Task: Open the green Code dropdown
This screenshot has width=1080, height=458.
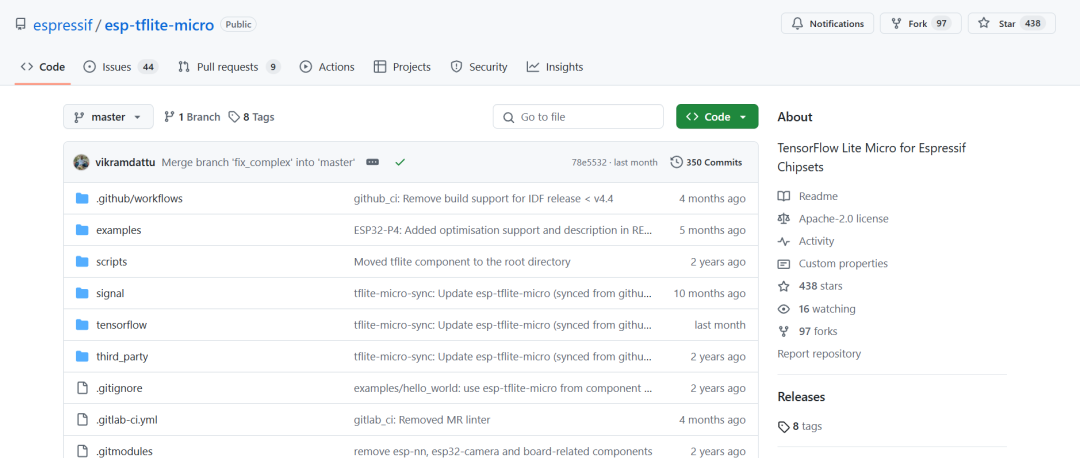Action: (x=716, y=117)
